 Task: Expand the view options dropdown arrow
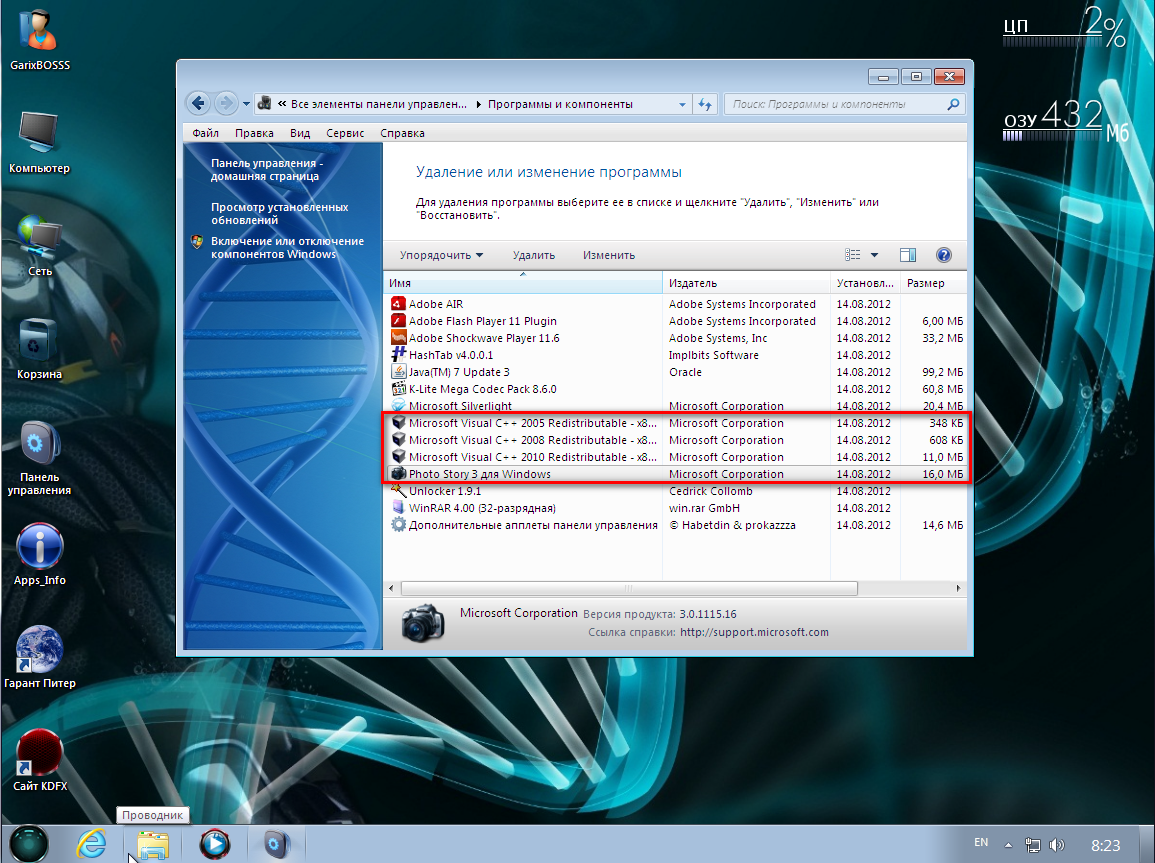click(x=874, y=255)
